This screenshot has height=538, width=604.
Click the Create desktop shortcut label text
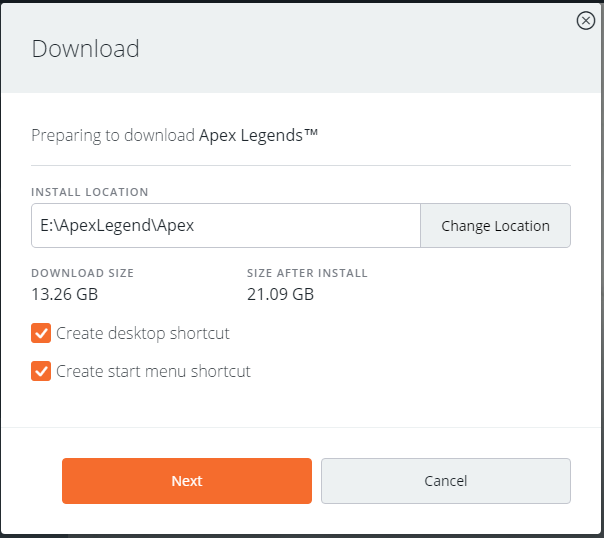tap(143, 334)
